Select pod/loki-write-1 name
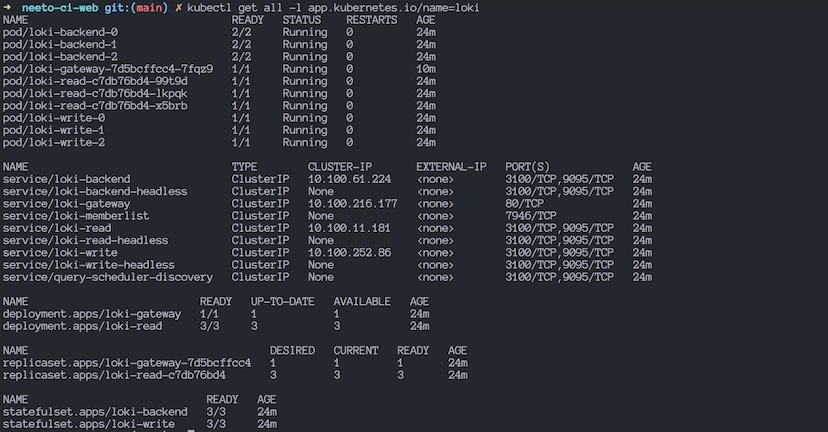 (53, 130)
